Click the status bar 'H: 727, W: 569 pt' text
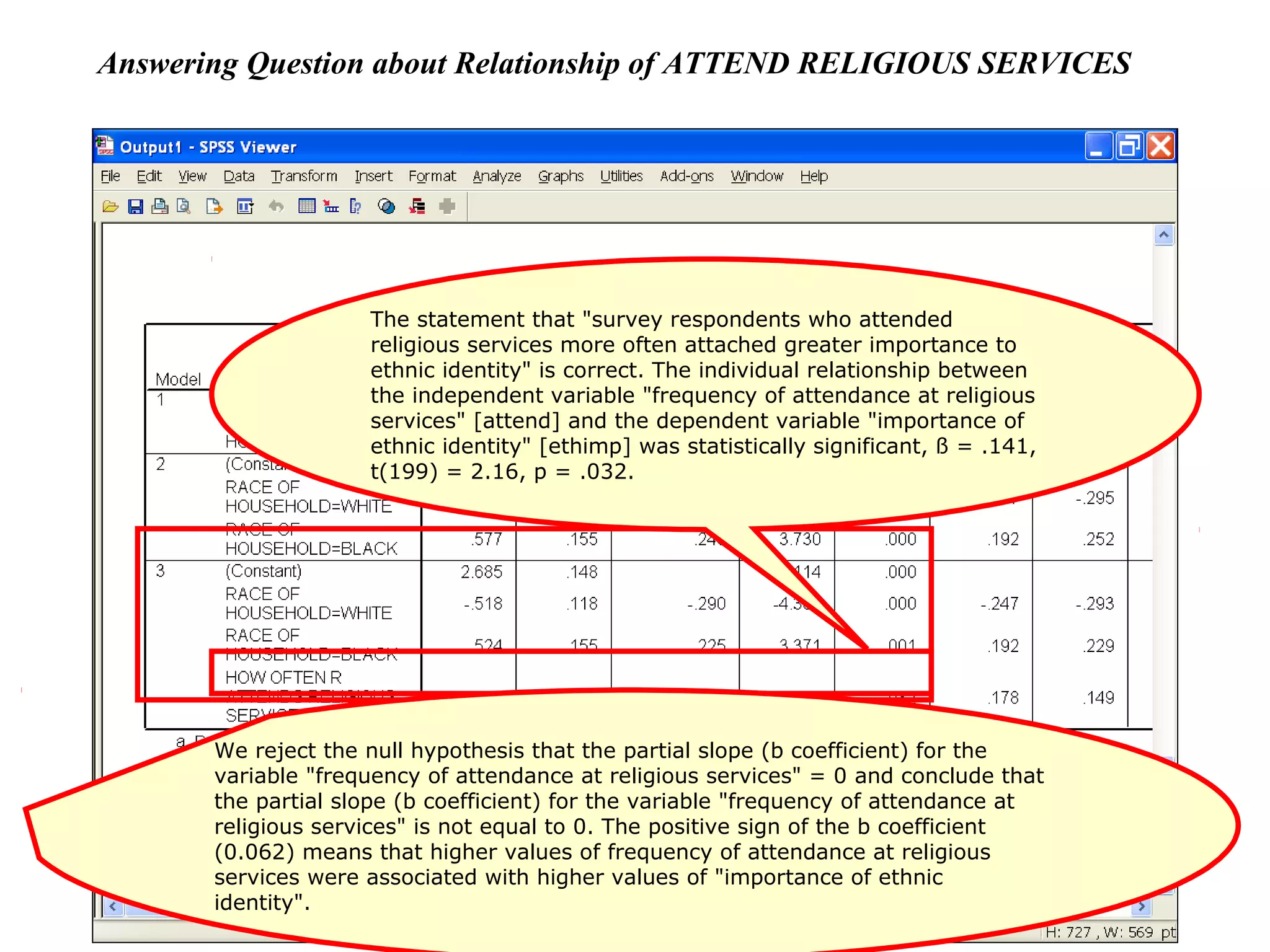Image resolution: width=1270 pixels, height=952 pixels. point(1110,932)
